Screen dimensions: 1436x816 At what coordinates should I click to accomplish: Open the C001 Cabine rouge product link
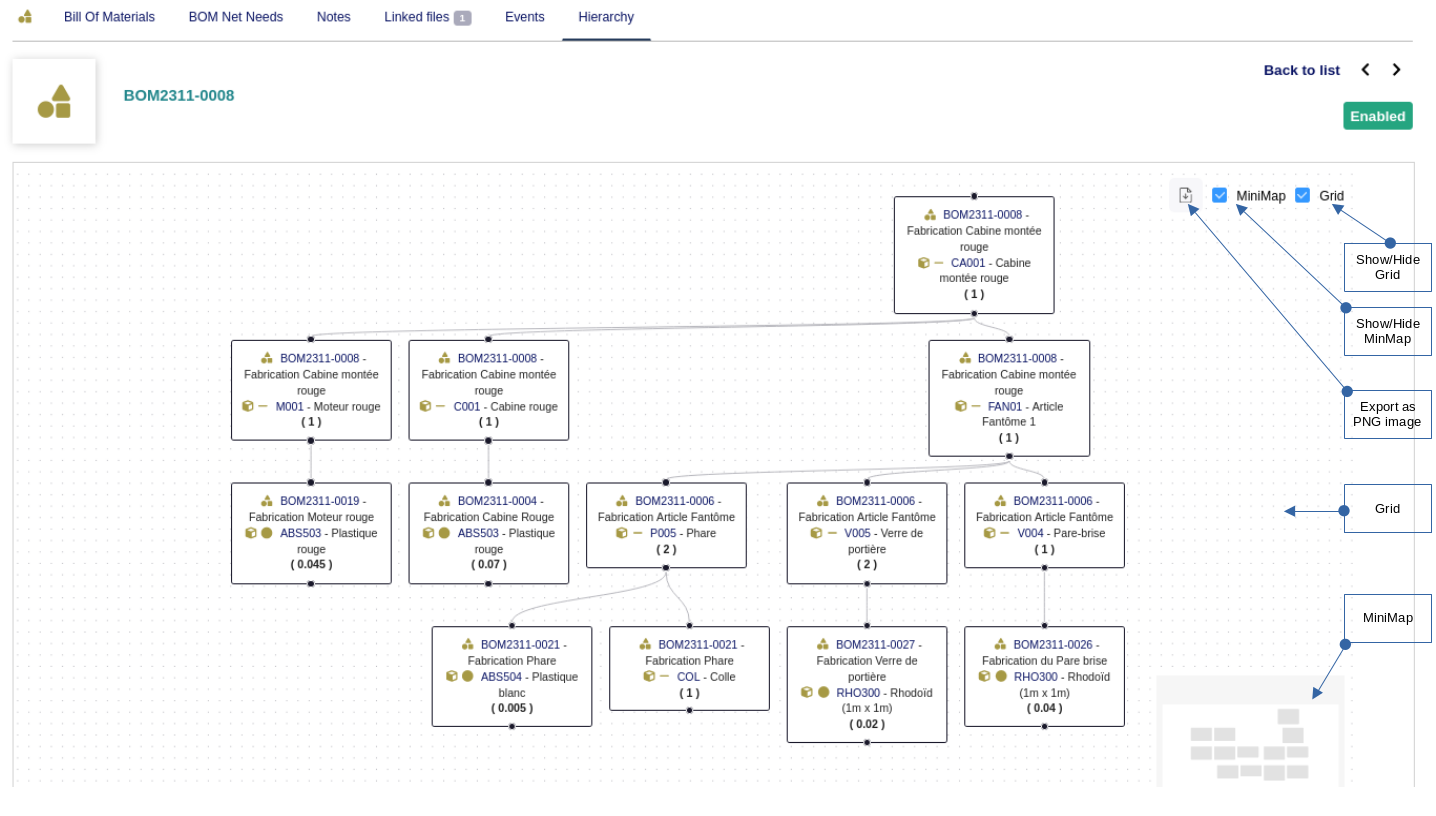click(467, 407)
